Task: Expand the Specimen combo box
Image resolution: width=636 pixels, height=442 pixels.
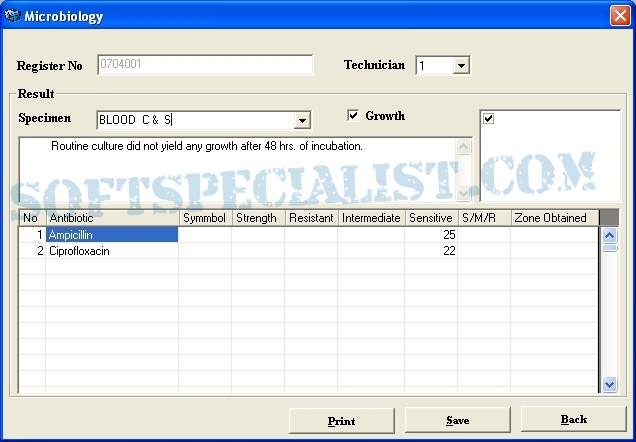Action: click(x=302, y=121)
